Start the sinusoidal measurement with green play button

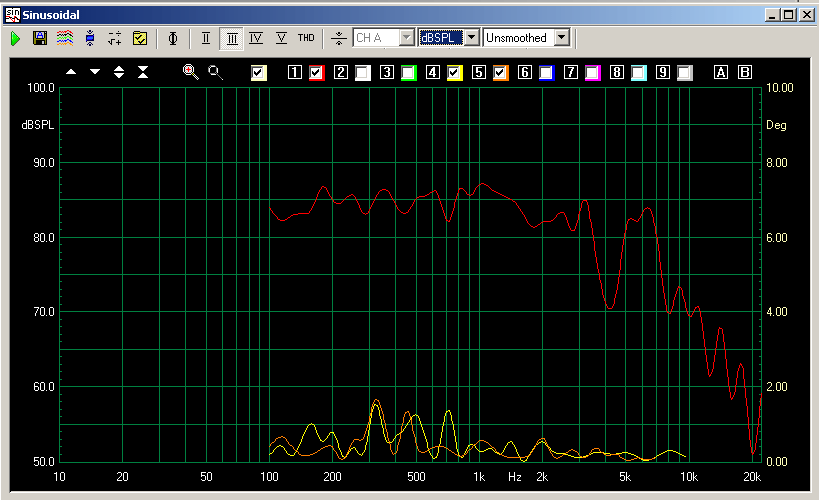point(15,38)
